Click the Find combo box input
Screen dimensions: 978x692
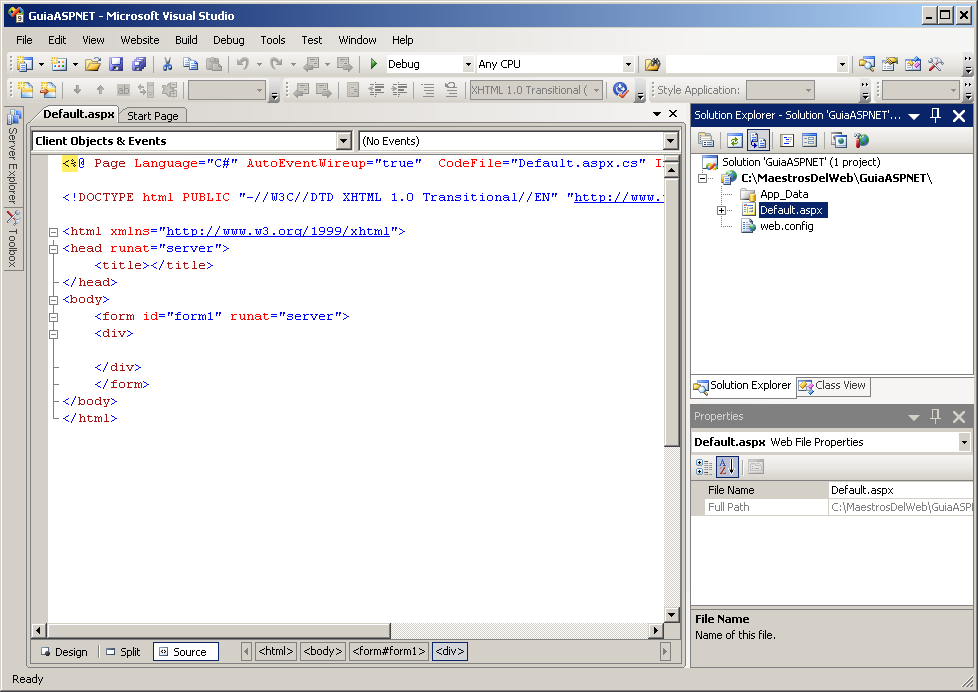pyautogui.click(x=751, y=64)
